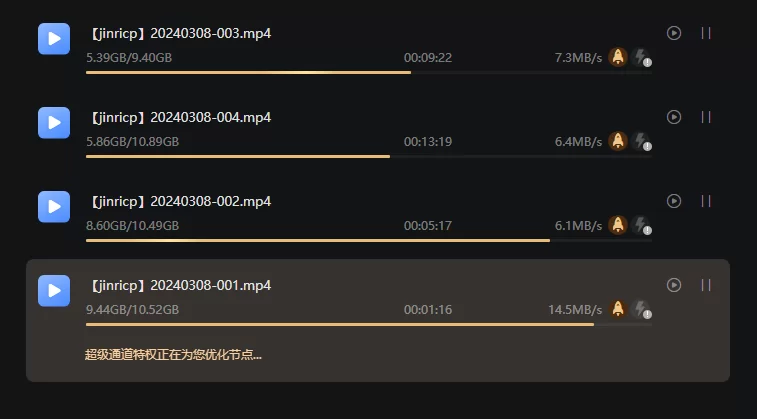Pause the 20240308-001.mp4 download
Screen dimensions: 757x419
pyautogui.click(x=706, y=285)
